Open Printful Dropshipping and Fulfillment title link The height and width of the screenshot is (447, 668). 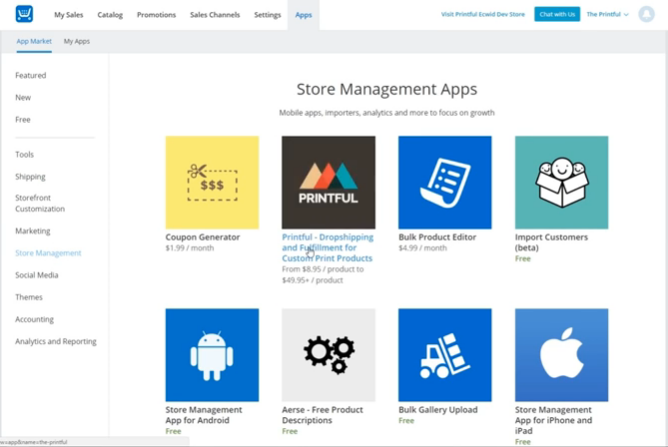[328, 248]
